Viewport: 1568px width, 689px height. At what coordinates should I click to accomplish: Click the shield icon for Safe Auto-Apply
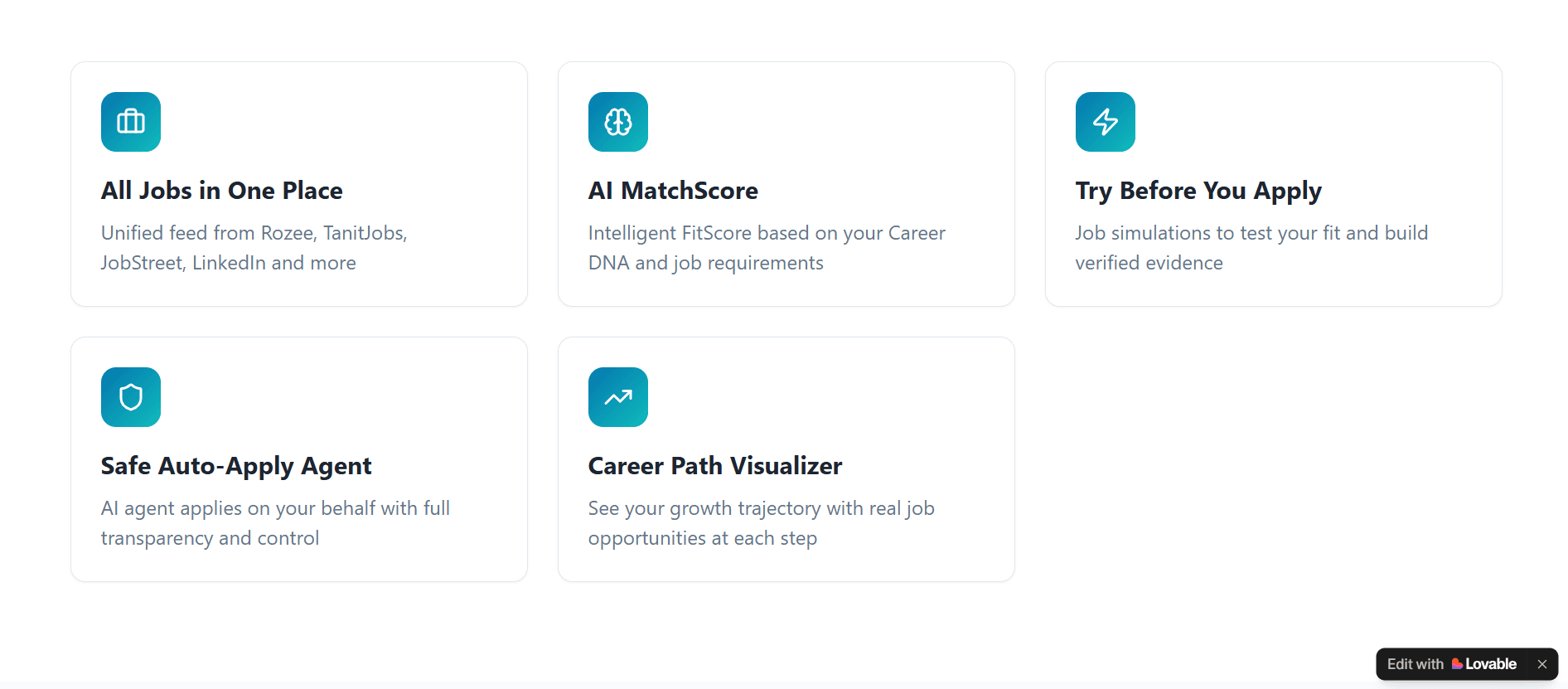(131, 397)
